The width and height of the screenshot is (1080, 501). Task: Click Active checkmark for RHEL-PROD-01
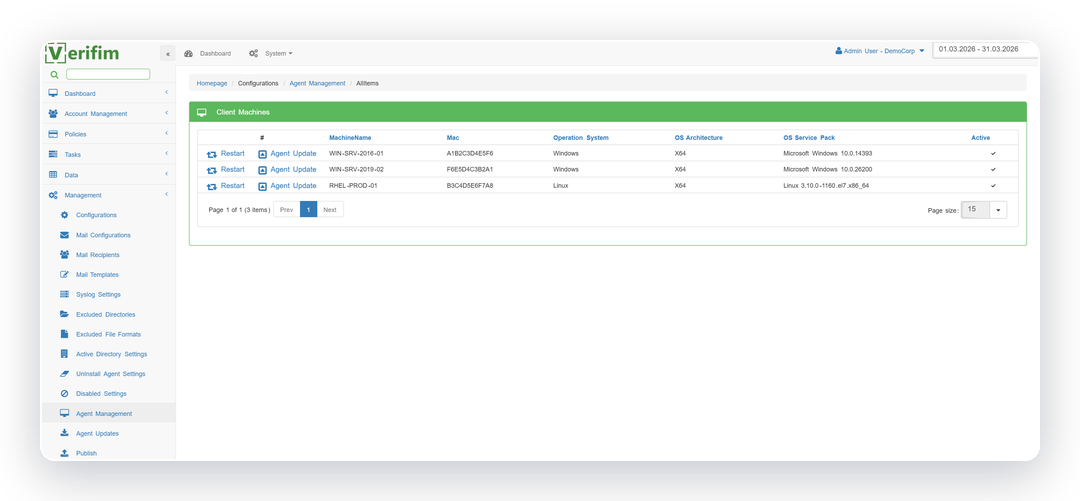point(993,186)
